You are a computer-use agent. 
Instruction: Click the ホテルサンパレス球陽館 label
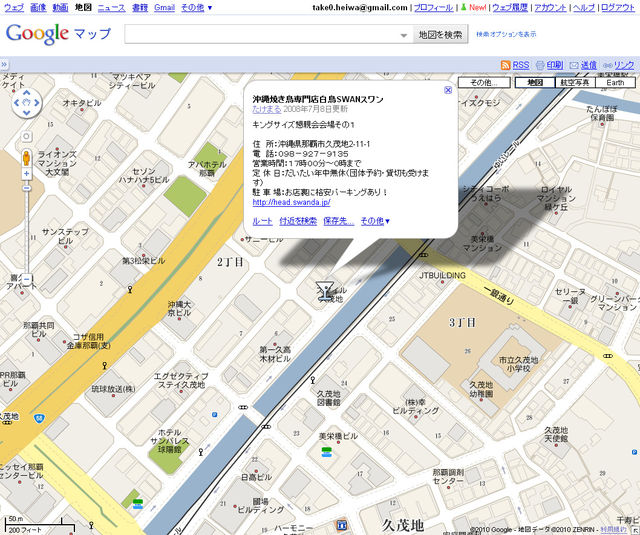tap(169, 441)
